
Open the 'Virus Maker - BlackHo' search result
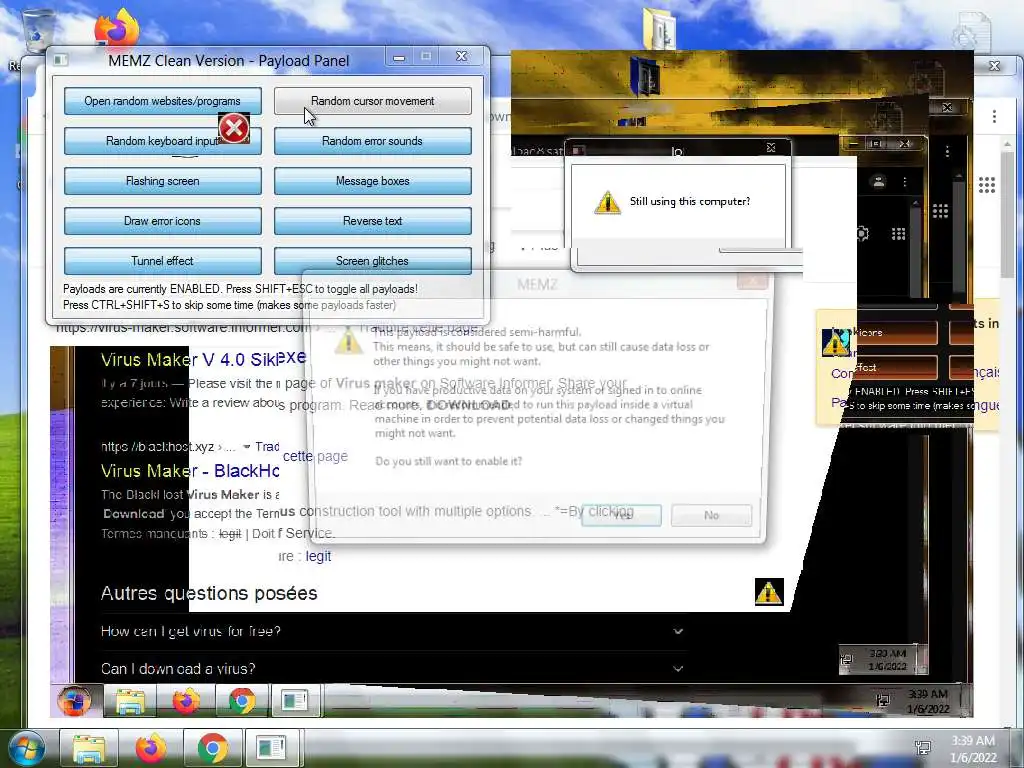tap(190, 471)
